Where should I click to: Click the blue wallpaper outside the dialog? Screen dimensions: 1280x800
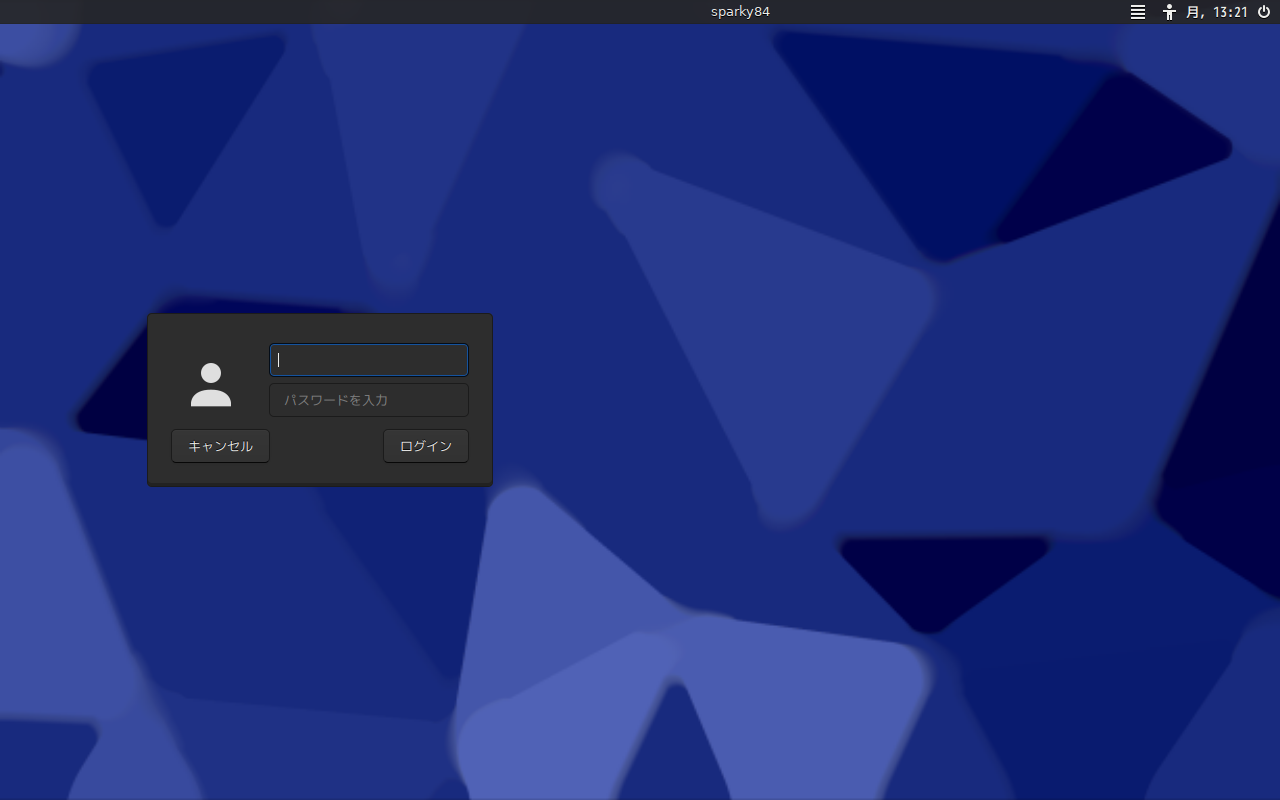pyautogui.click(x=800, y=400)
